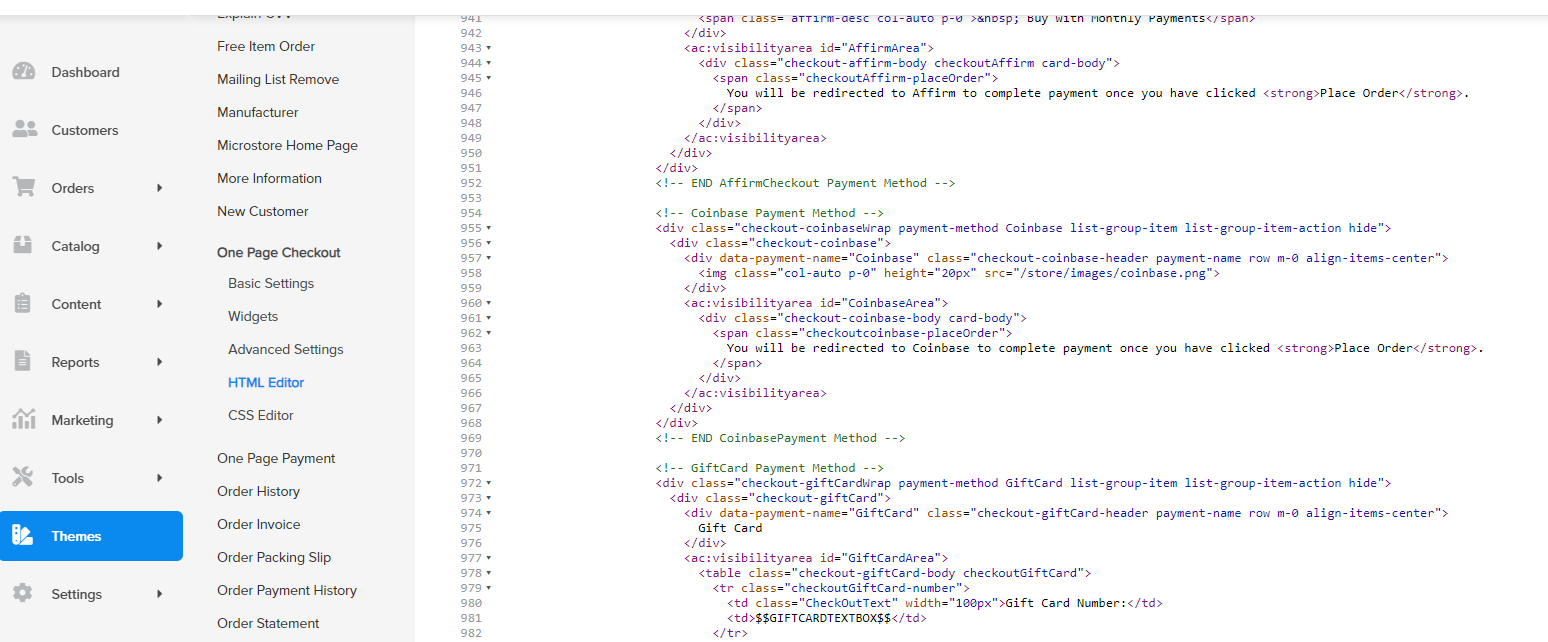The height and width of the screenshot is (642, 1548).
Task: Collapse code fold at line 943
Action: point(488,48)
